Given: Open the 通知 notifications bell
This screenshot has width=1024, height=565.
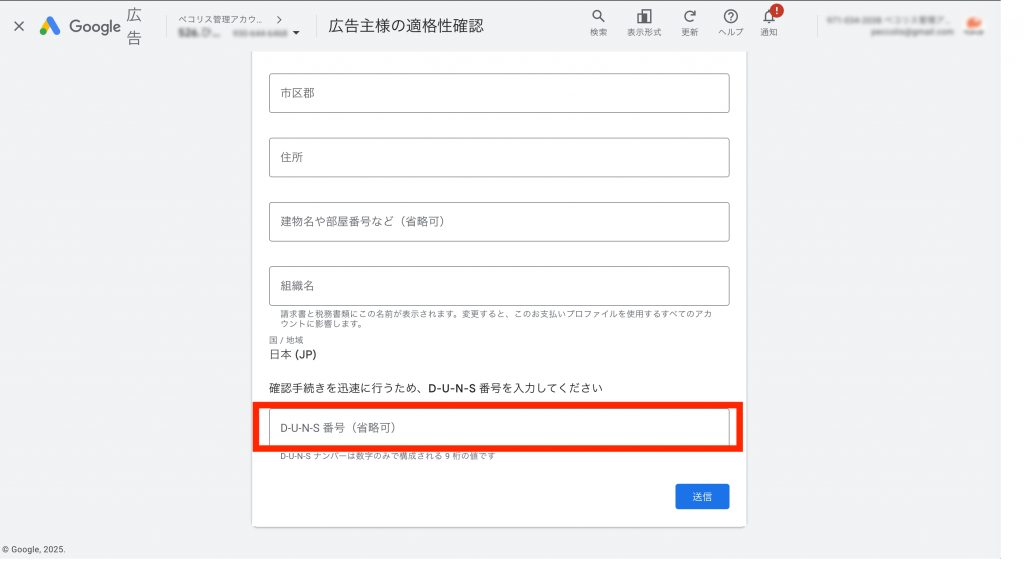Looking at the screenshot, I should pos(769,24).
